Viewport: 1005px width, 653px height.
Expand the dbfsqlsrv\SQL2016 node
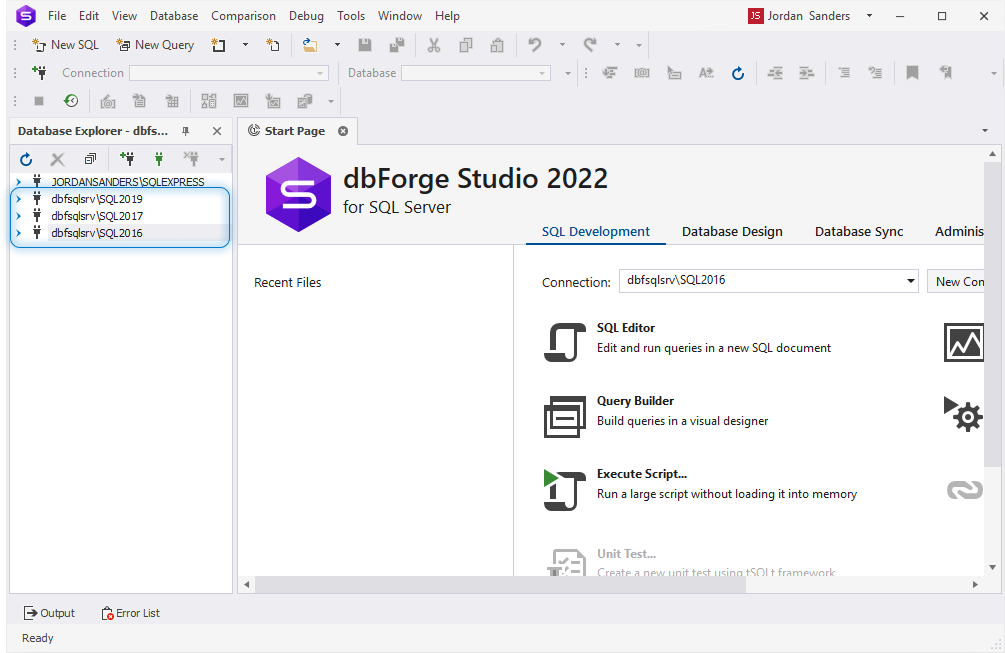[x=19, y=233]
